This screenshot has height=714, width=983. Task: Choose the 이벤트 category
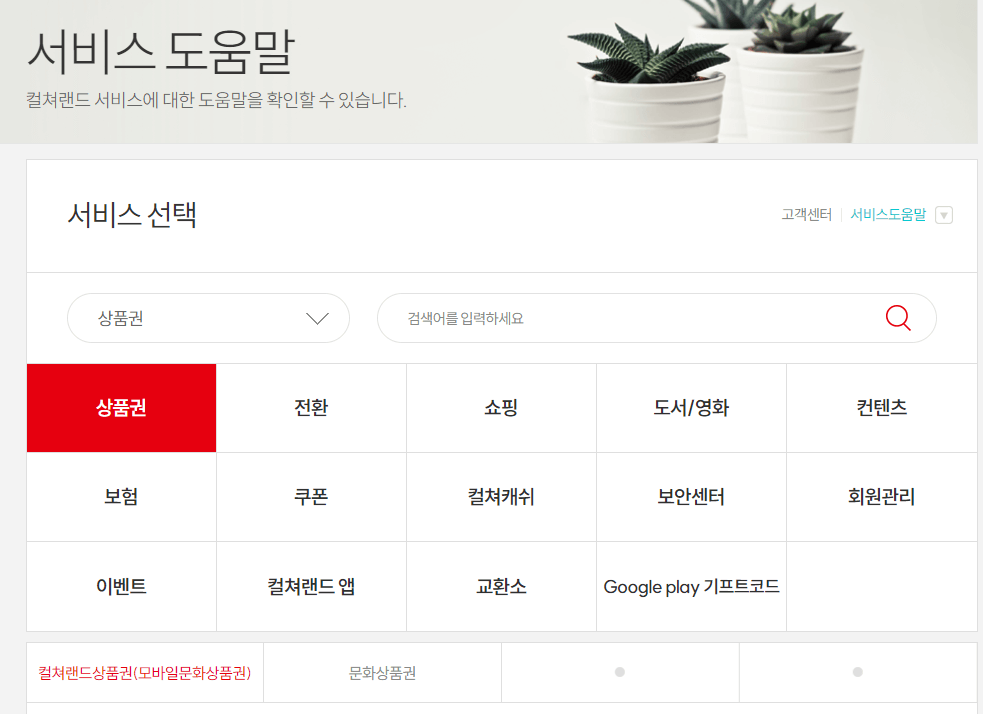(x=121, y=586)
